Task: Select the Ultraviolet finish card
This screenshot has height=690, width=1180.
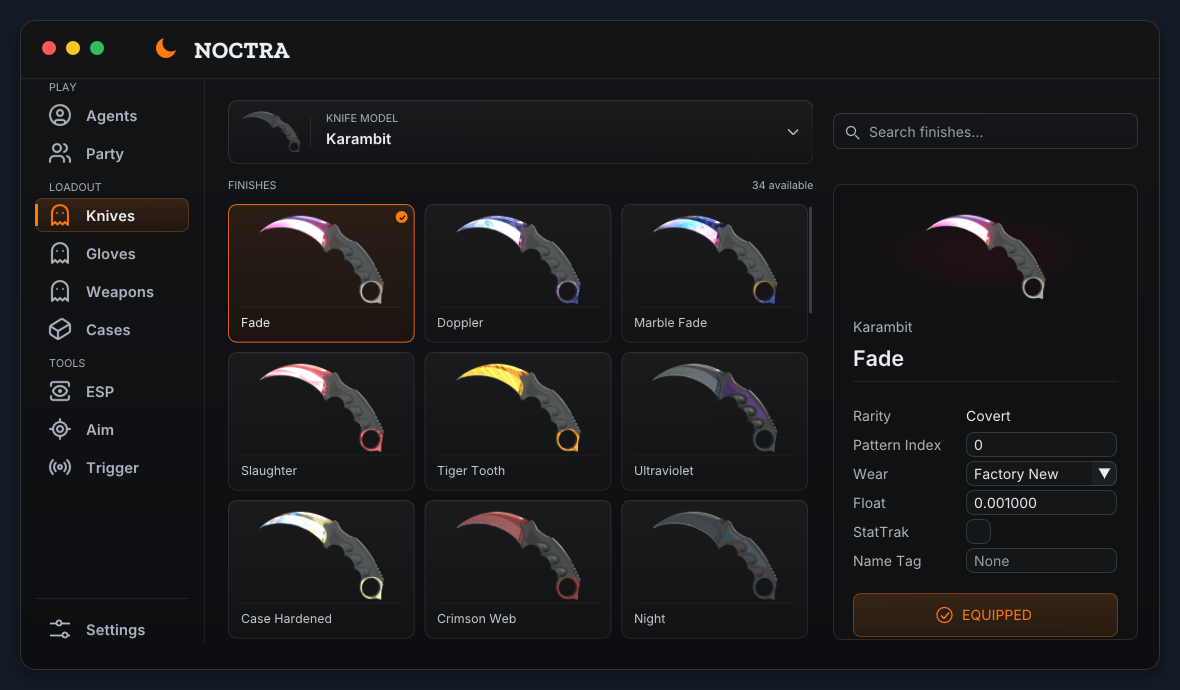Action: [714, 421]
